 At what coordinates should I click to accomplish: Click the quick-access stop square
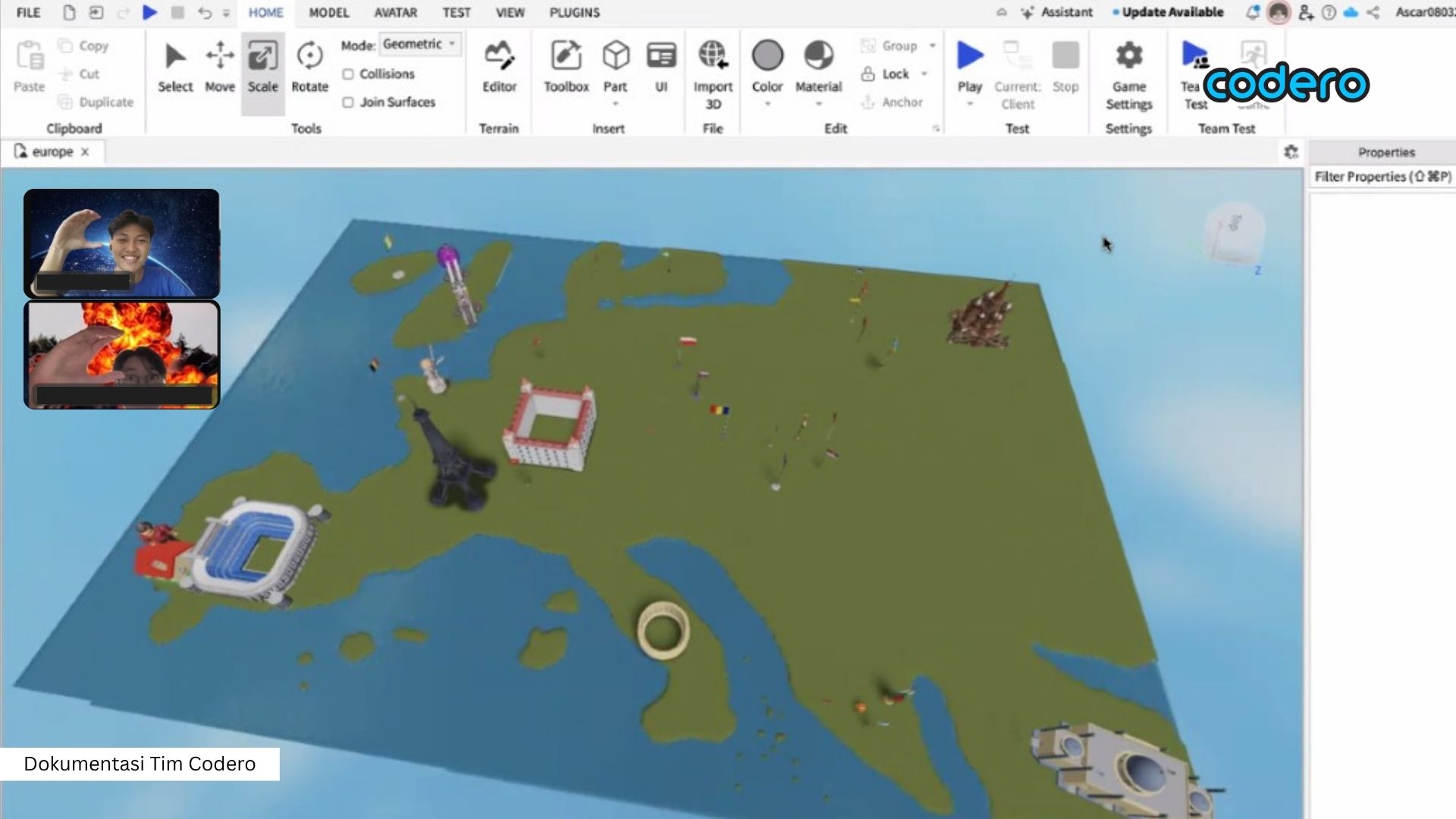tap(177, 13)
